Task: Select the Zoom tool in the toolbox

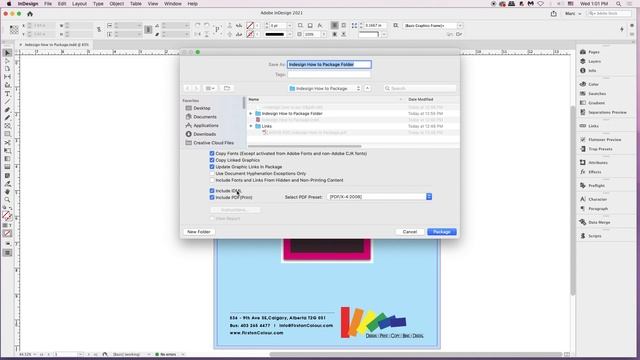Action: click(7, 200)
